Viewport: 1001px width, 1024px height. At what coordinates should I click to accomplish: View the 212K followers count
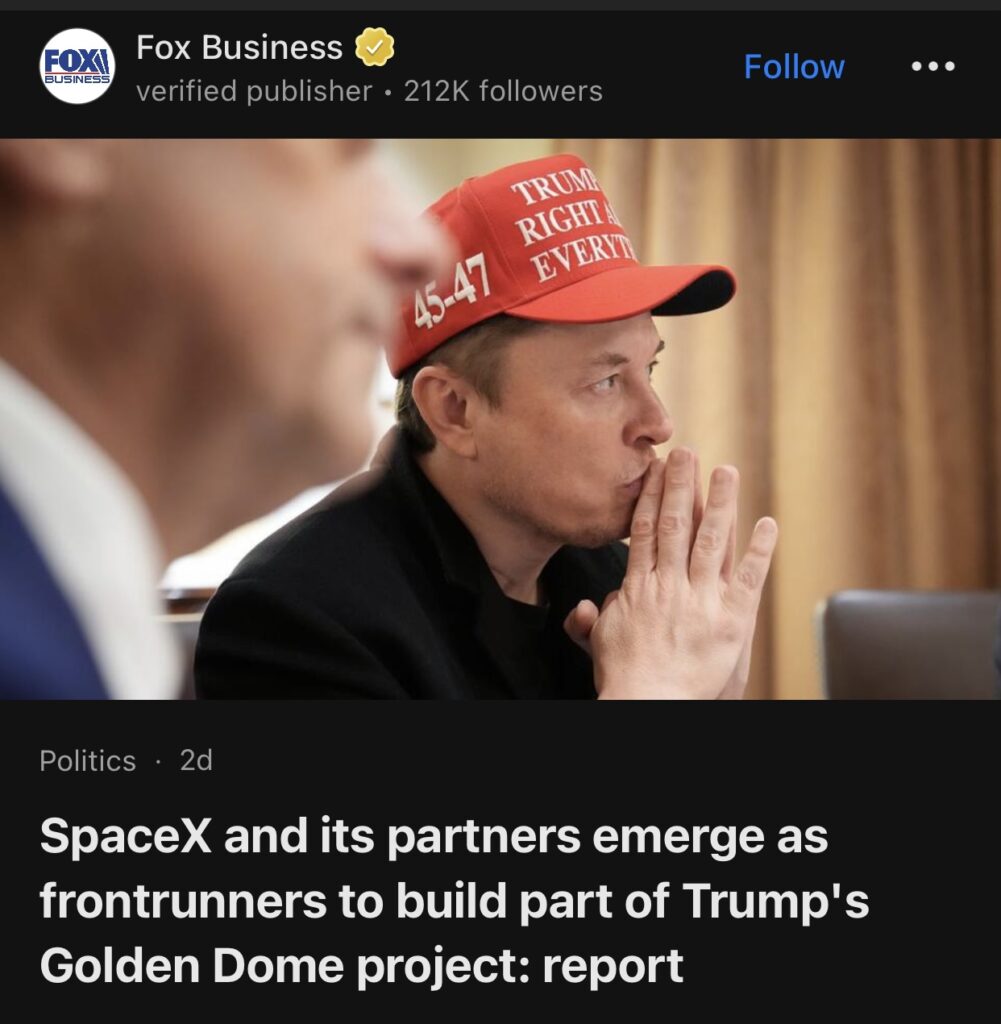(503, 91)
